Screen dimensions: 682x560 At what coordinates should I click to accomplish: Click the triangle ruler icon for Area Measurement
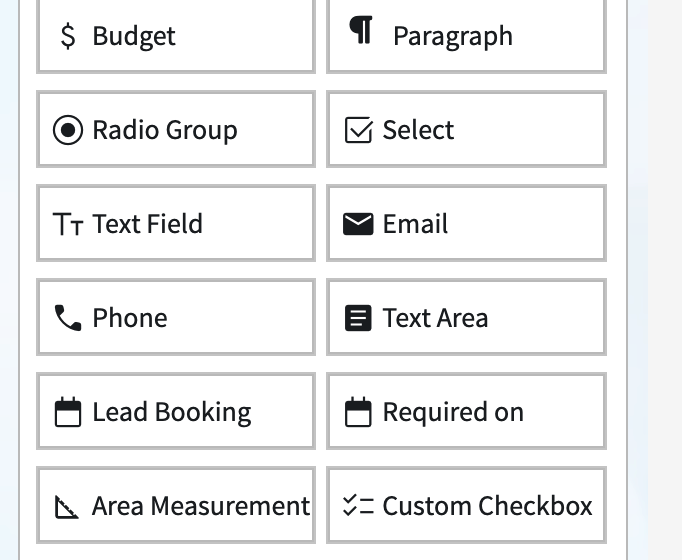tap(68, 507)
